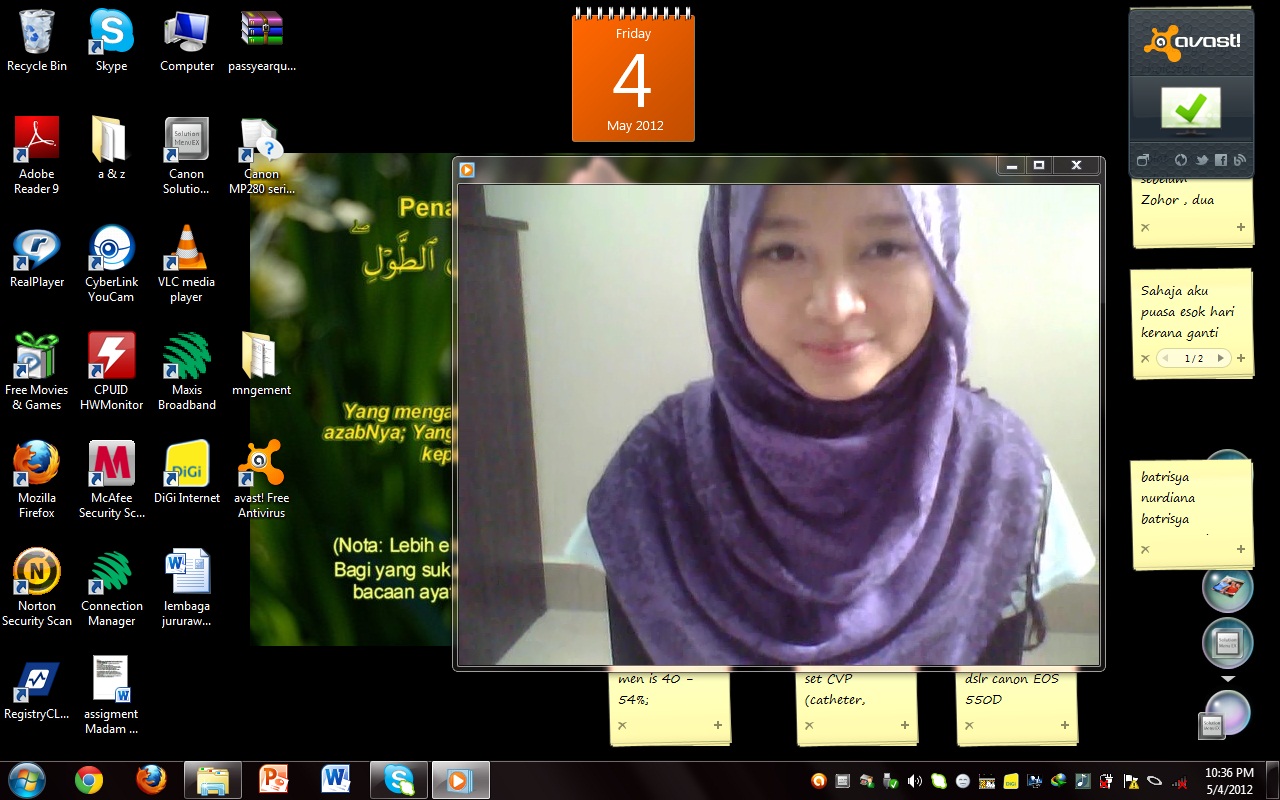Select the media player taskbar button
The height and width of the screenshot is (800, 1280).
tap(460, 780)
